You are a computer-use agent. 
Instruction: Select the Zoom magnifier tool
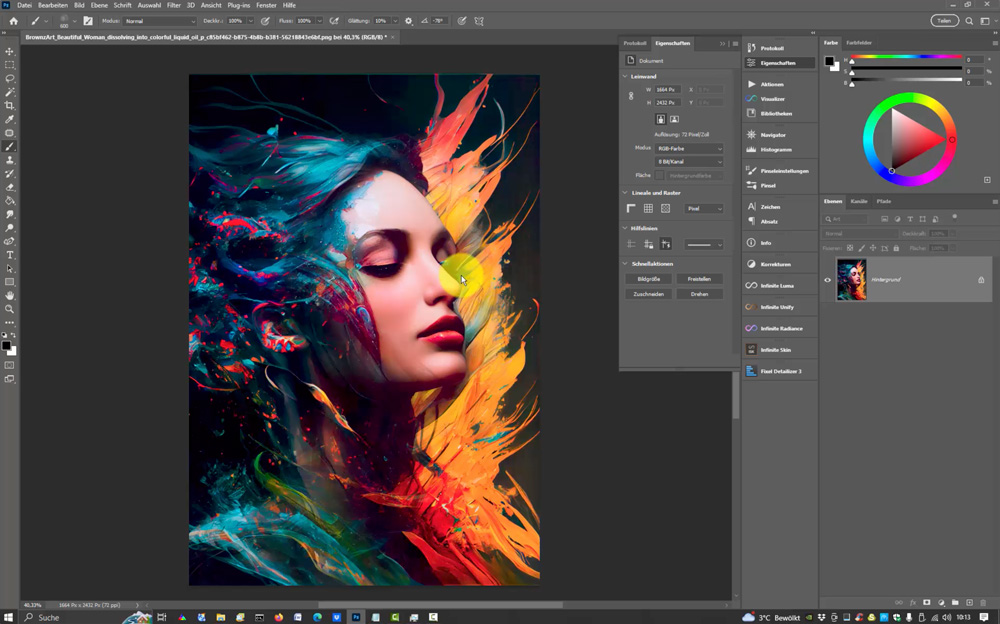(x=10, y=309)
